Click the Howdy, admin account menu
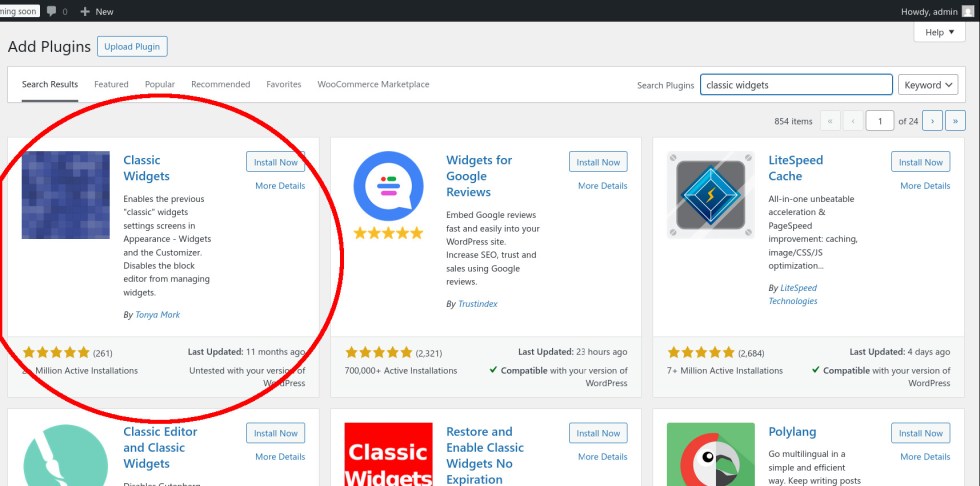980x486 pixels. [x=937, y=11]
